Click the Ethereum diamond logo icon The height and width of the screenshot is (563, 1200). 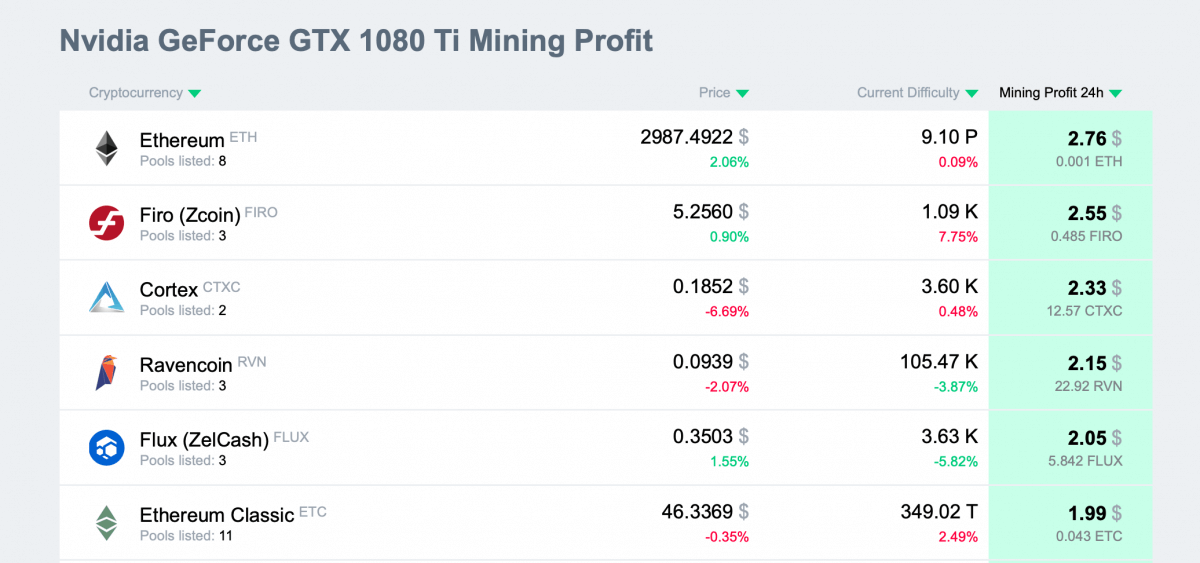[106, 148]
